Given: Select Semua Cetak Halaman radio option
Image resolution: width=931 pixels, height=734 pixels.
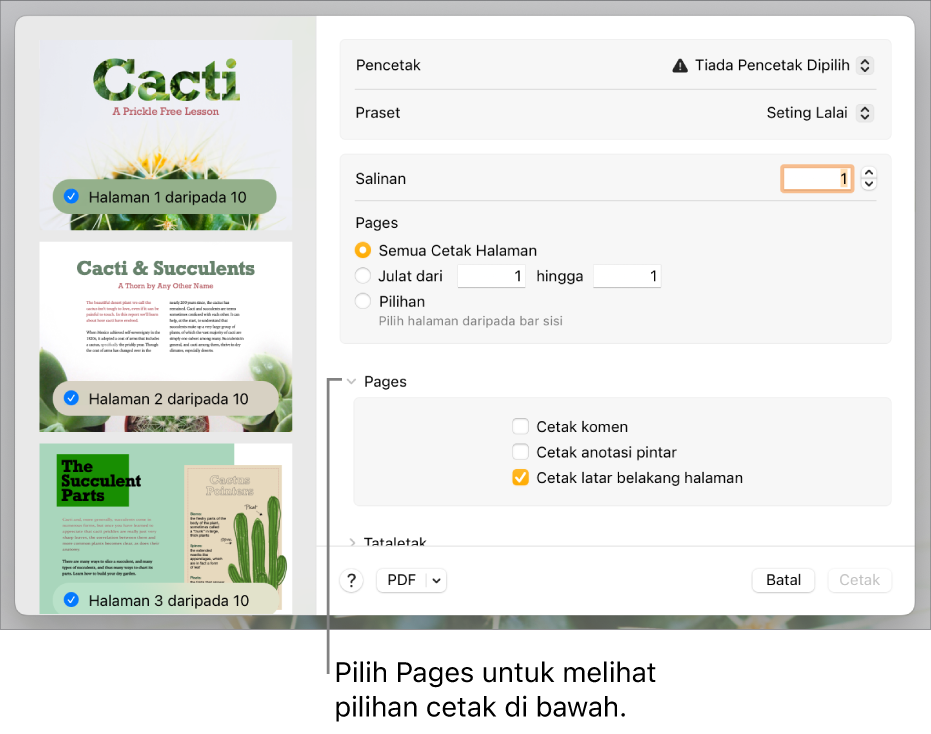Looking at the screenshot, I should click(363, 251).
